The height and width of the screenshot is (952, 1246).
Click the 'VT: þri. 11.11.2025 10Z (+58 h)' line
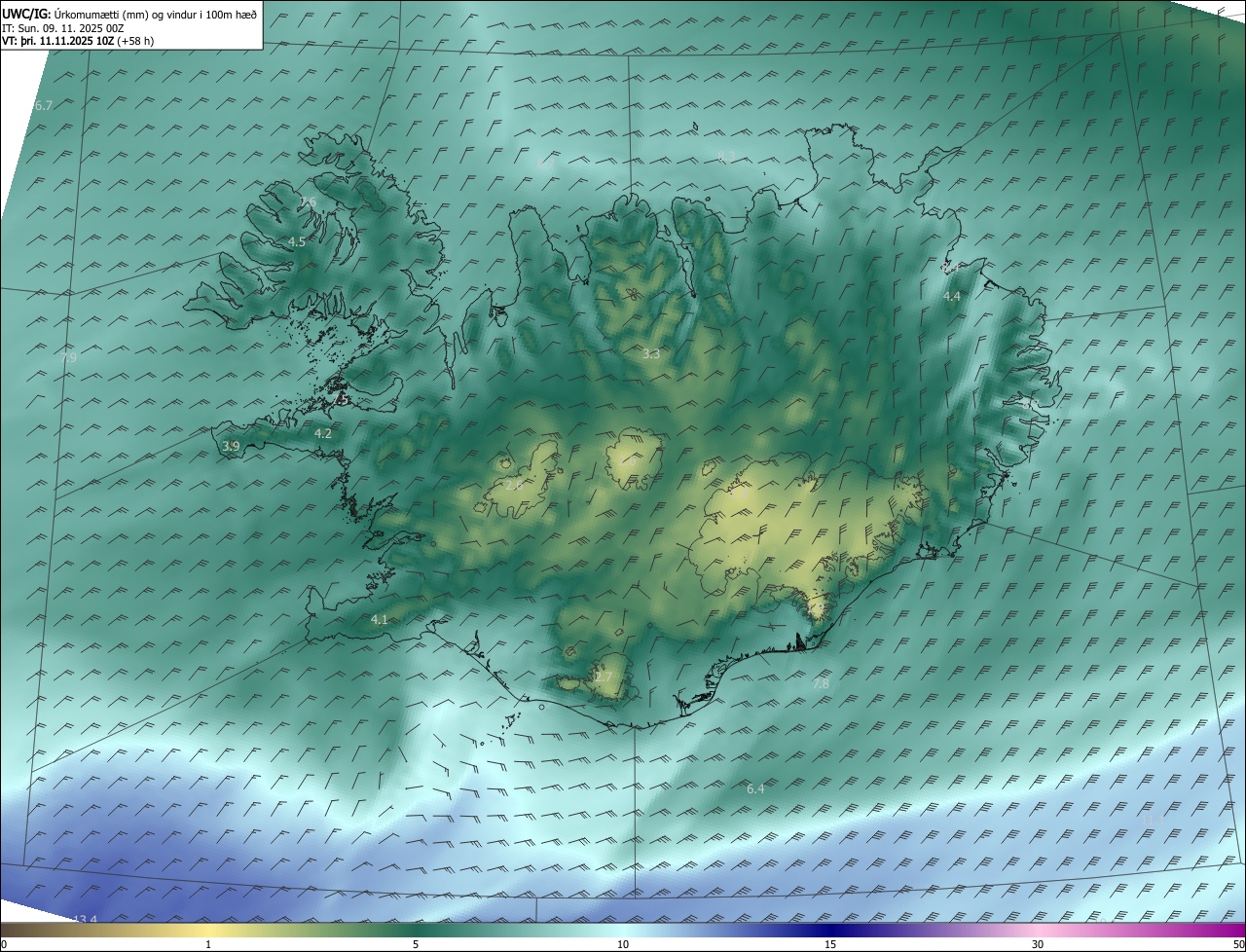[x=78, y=41]
